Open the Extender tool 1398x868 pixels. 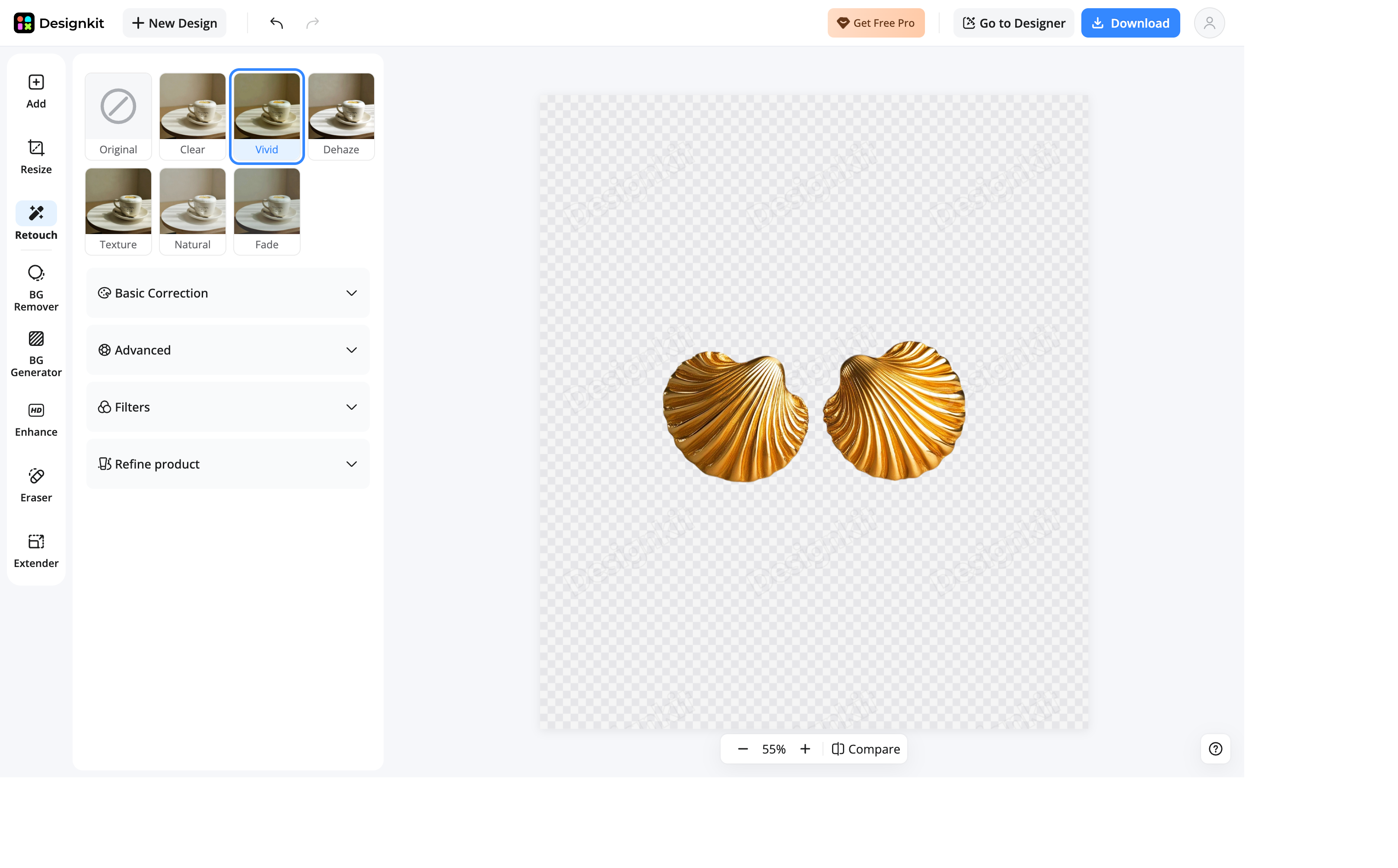[x=36, y=551]
